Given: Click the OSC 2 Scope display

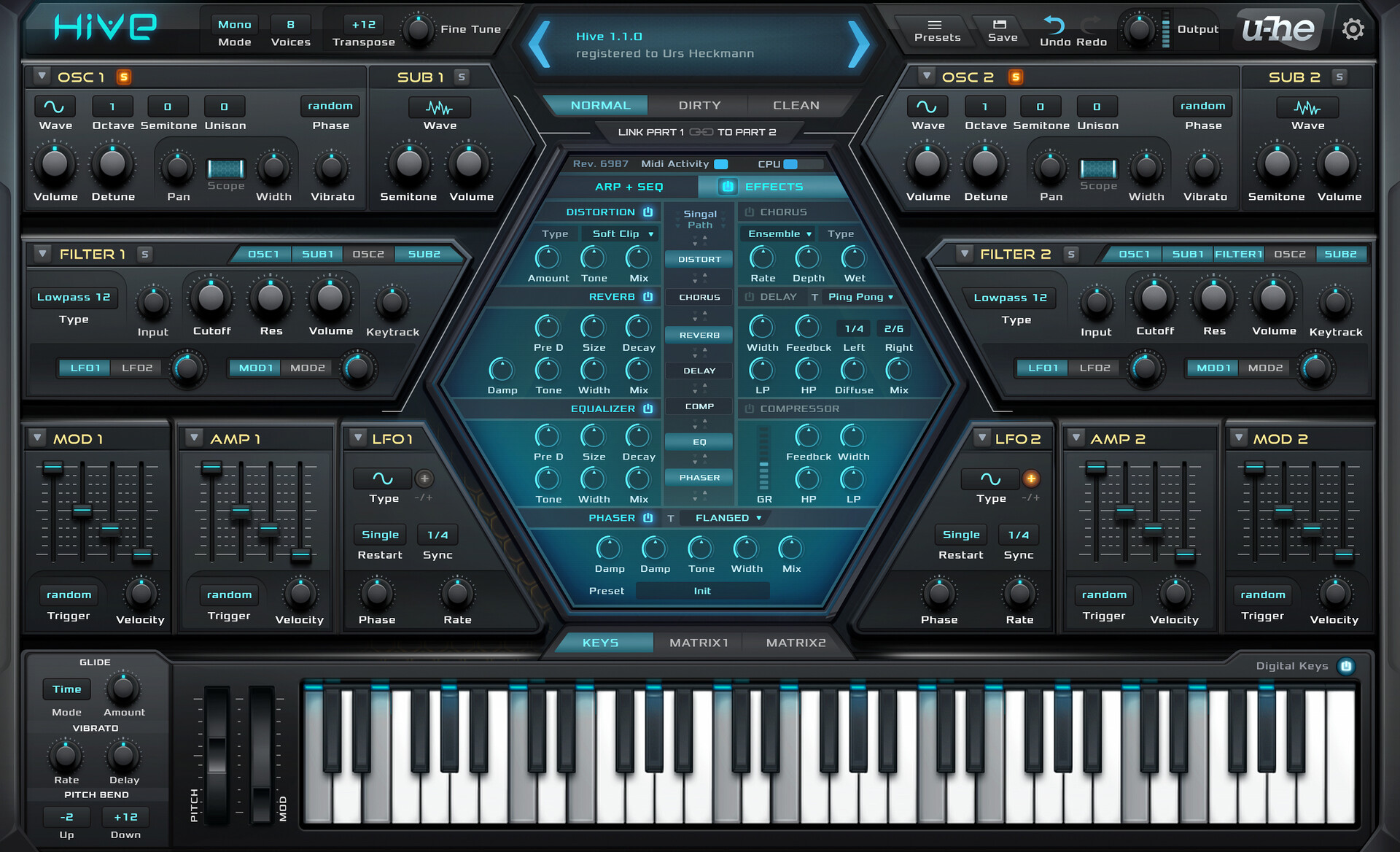Looking at the screenshot, I should [x=1098, y=169].
